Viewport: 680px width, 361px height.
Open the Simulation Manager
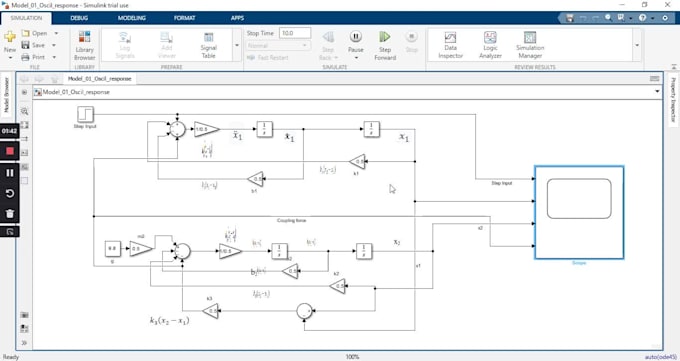tap(530, 45)
